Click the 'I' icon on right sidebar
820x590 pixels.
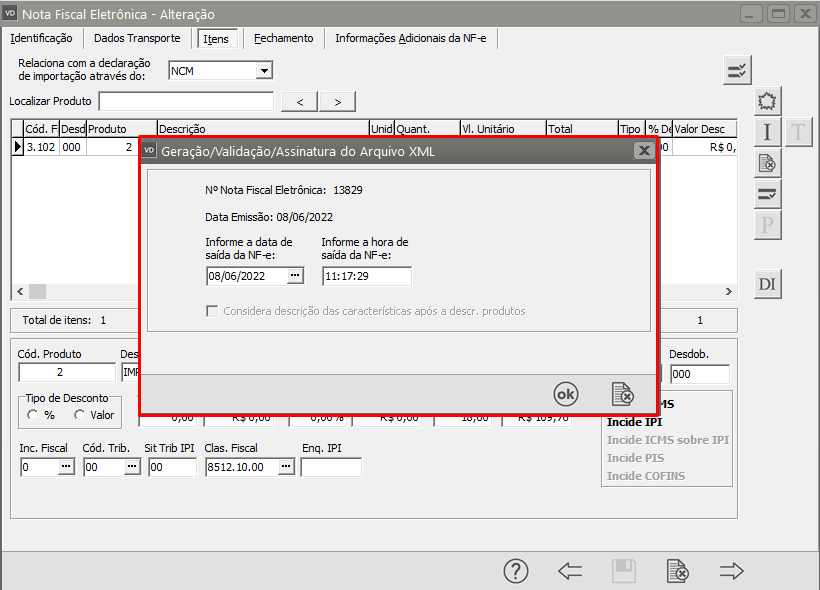(767, 132)
